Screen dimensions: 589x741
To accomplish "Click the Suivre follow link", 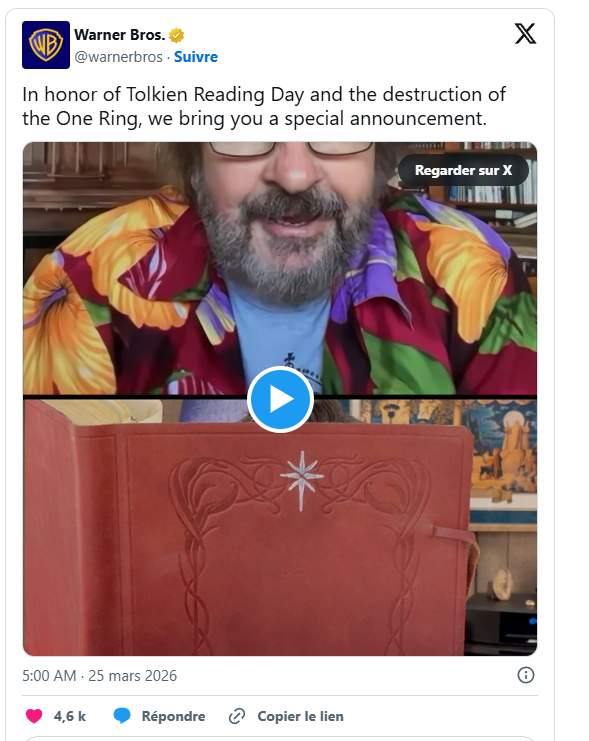I will (x=196, y=57).
